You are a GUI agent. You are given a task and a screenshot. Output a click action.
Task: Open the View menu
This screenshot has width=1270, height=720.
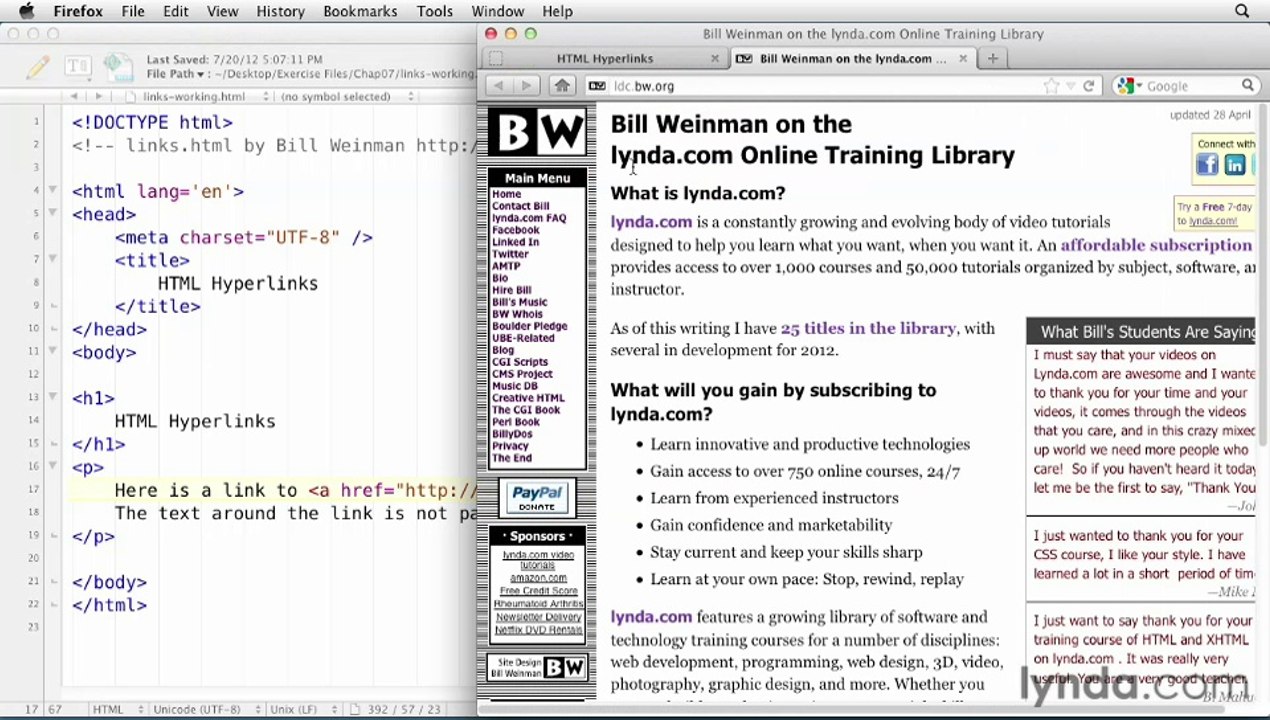coord(222,11)
